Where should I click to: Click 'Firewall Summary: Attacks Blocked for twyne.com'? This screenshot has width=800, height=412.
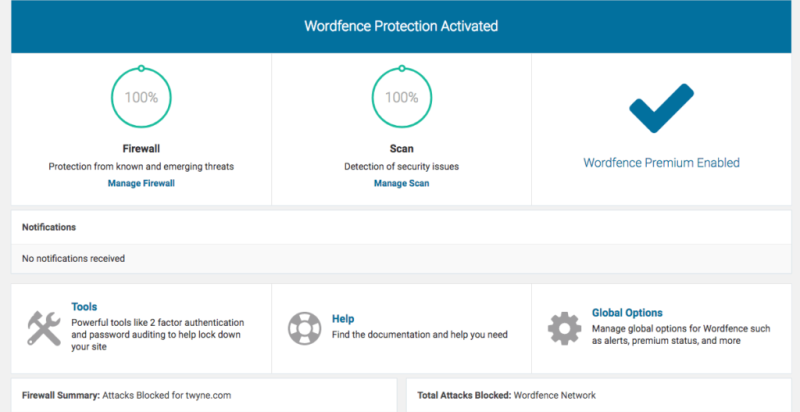[127, 395]
